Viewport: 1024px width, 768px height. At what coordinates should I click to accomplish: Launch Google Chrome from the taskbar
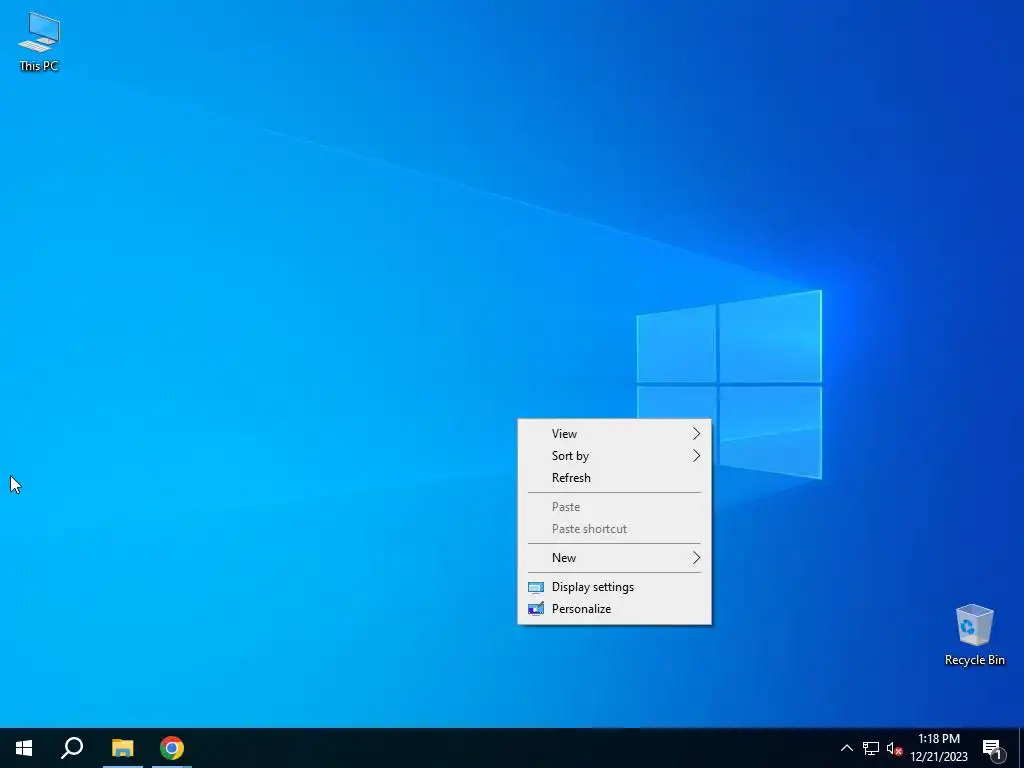coord(172,748)
